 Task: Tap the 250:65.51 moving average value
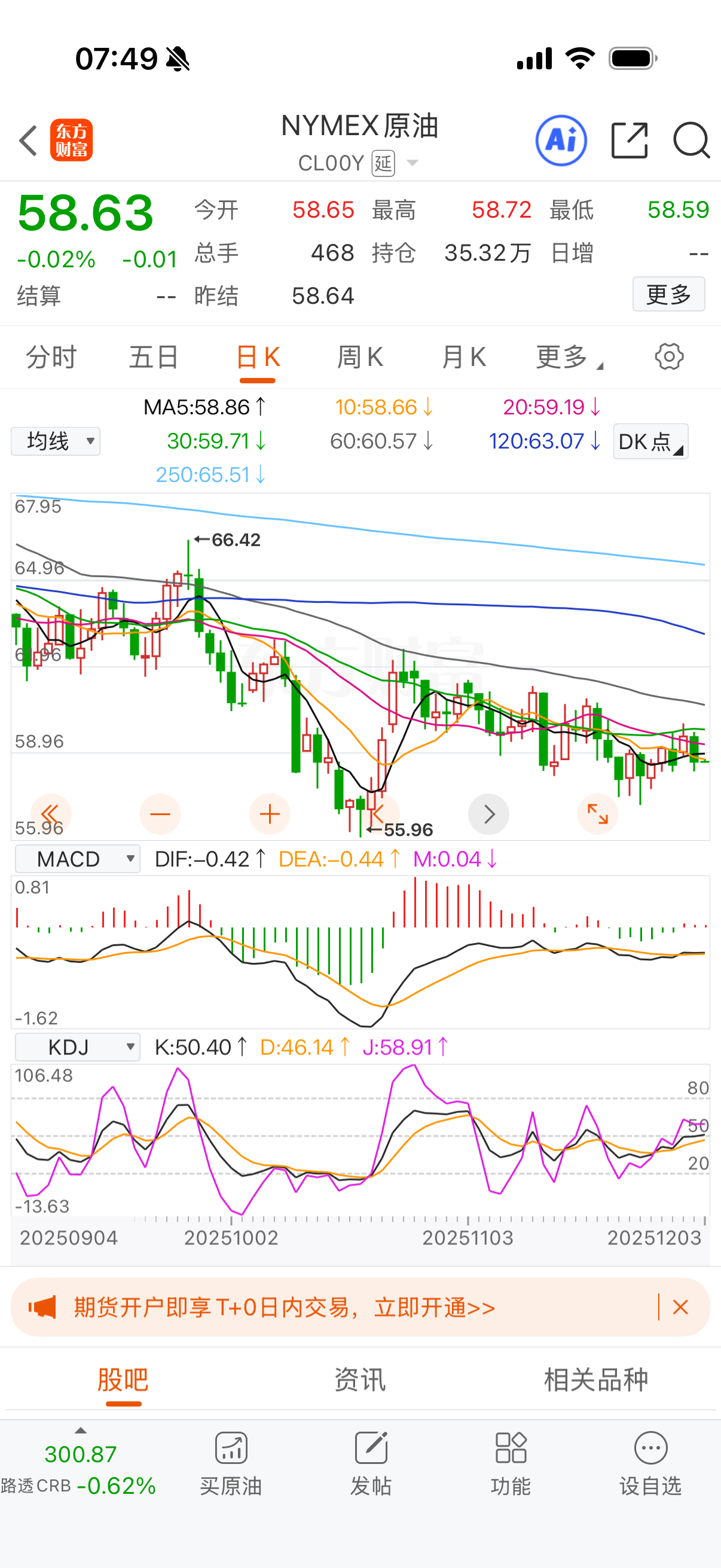coord(210,474)
